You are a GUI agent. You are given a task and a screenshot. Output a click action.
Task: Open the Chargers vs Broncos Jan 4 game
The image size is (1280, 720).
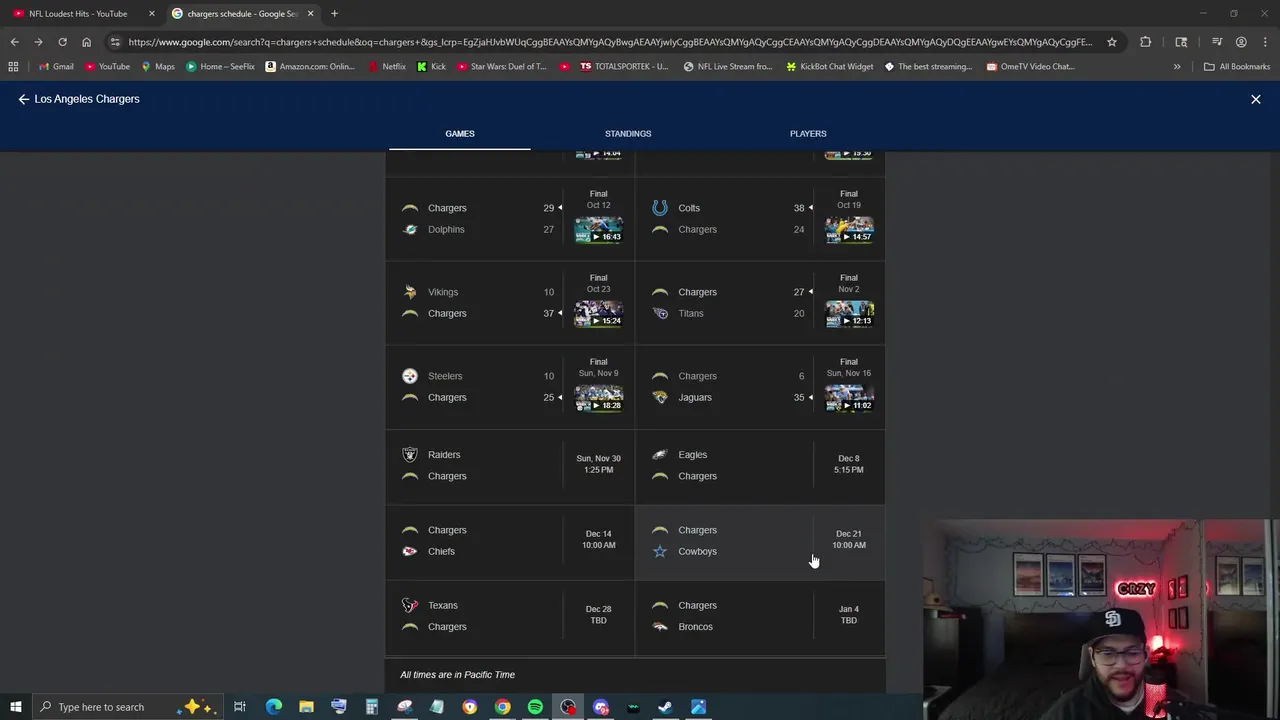760,616
